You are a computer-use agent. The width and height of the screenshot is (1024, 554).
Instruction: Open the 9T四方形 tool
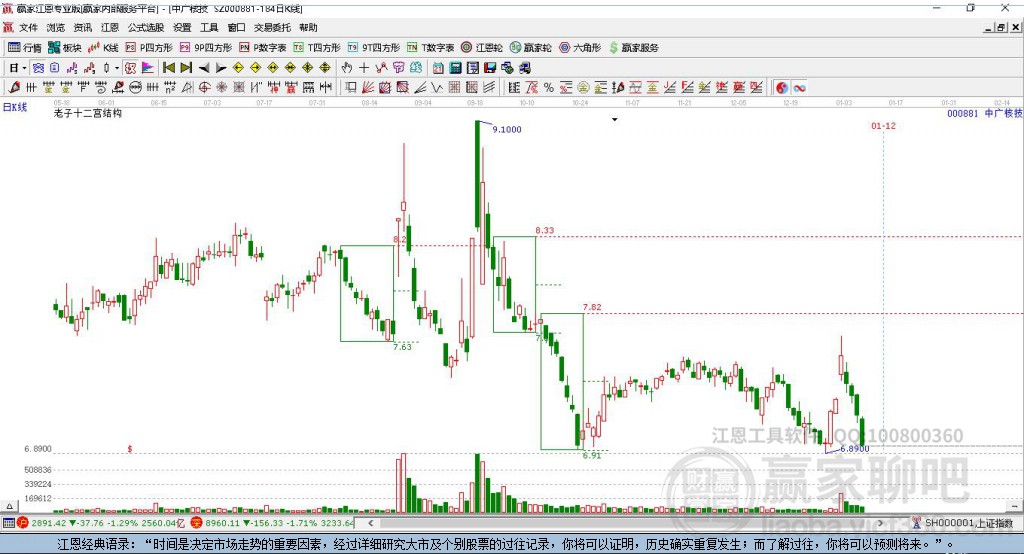click(x=374, y=48)
